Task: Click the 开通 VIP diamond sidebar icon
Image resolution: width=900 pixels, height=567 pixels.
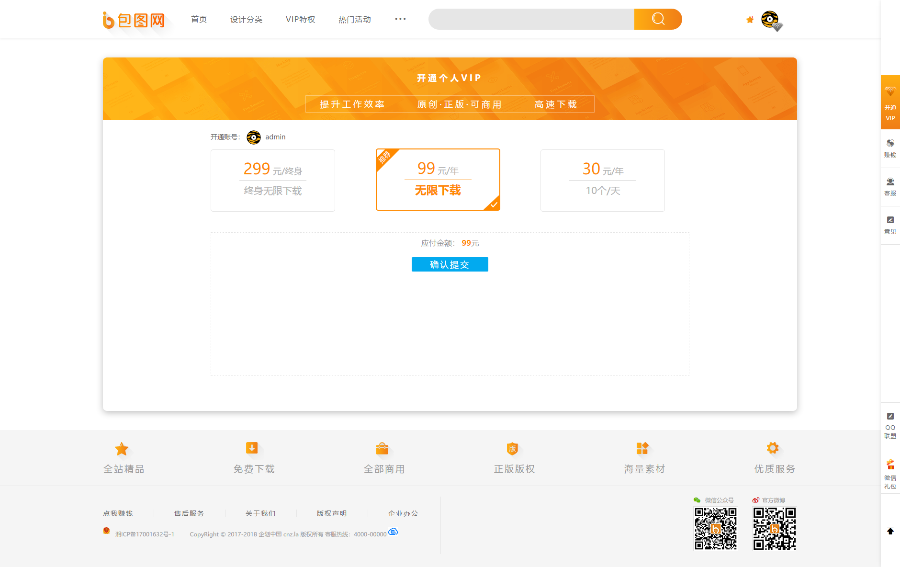Action: (890, 102)
